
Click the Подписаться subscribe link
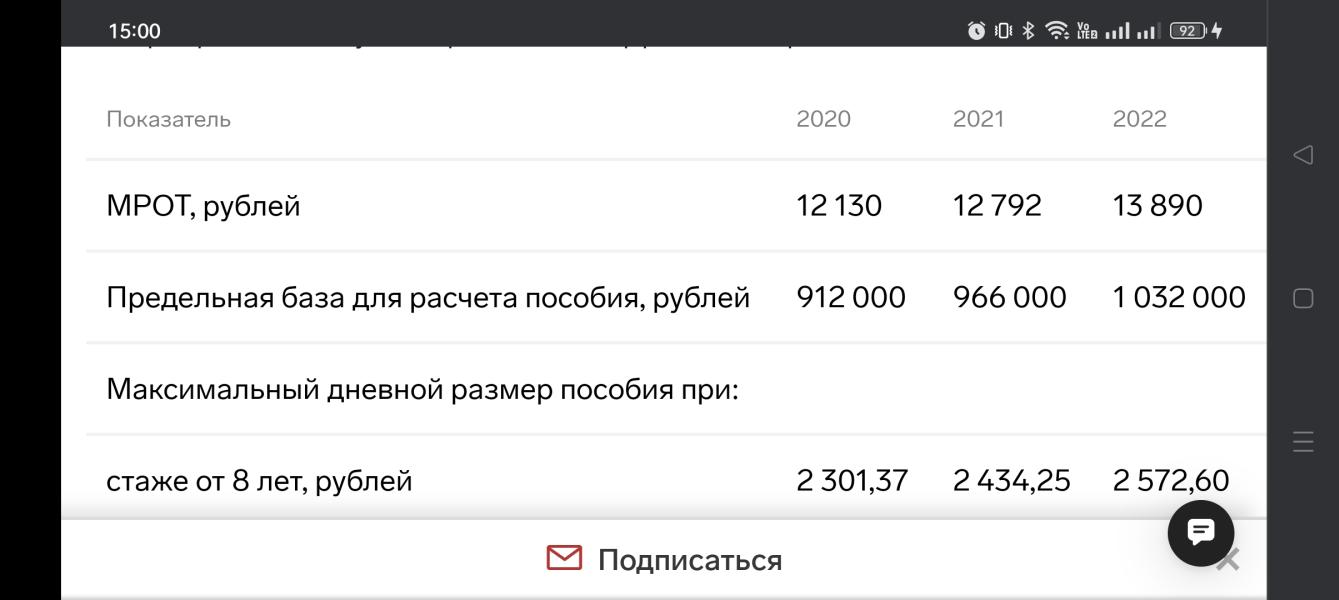(x=690, y=560)
